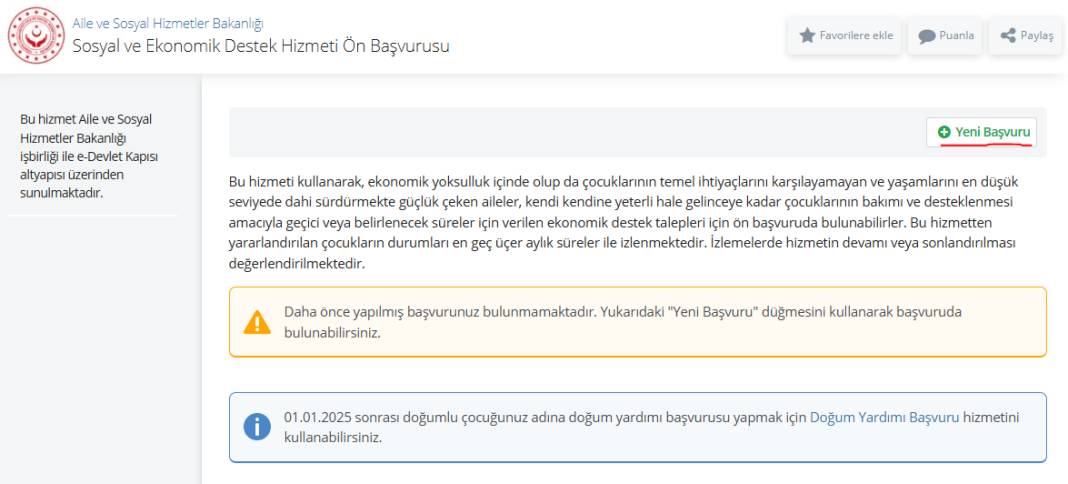Start a new application with Yeni Başvuru
1068x484 pixels.
tap(981, 132)
